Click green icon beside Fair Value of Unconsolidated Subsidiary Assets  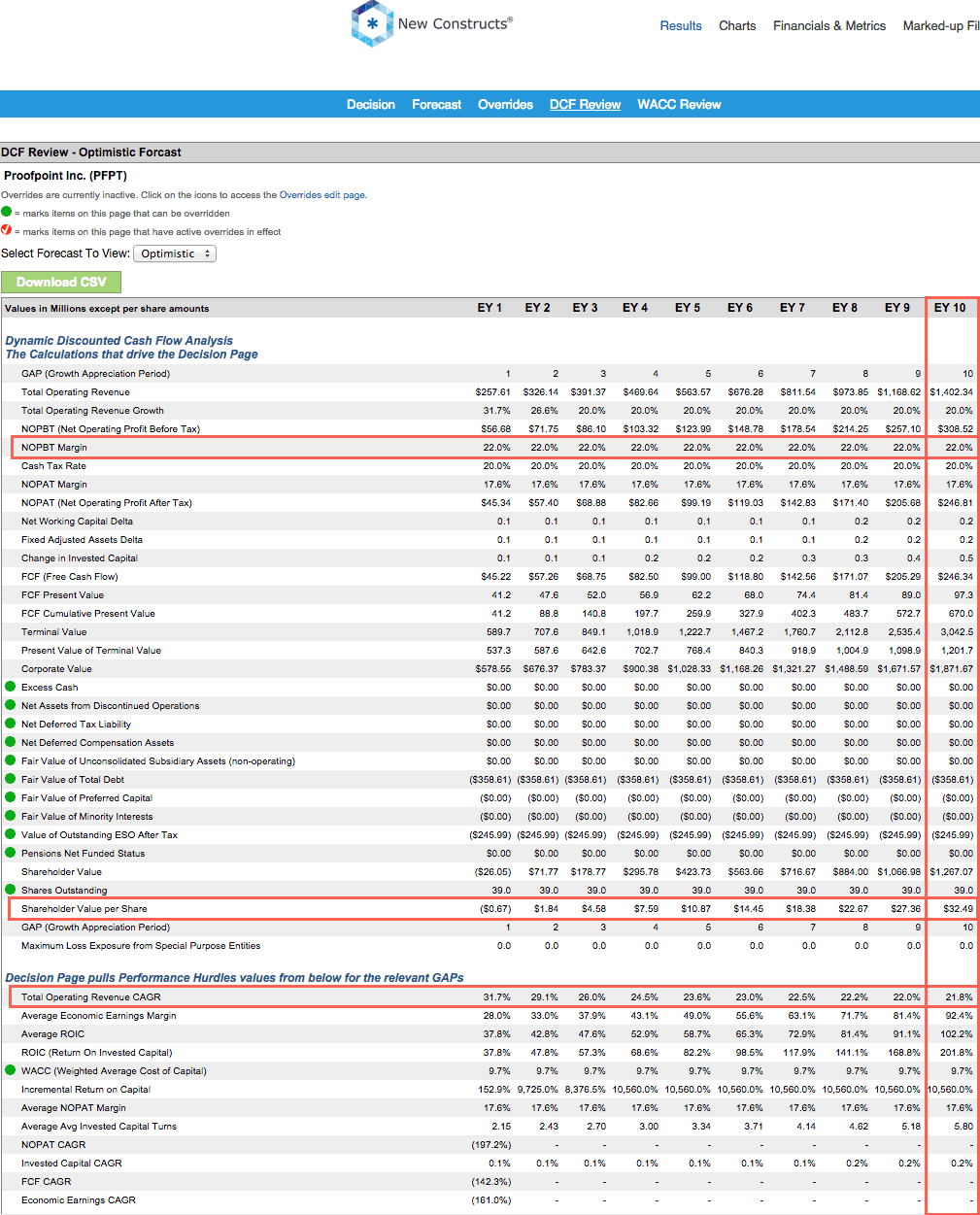tap(11, 760)
